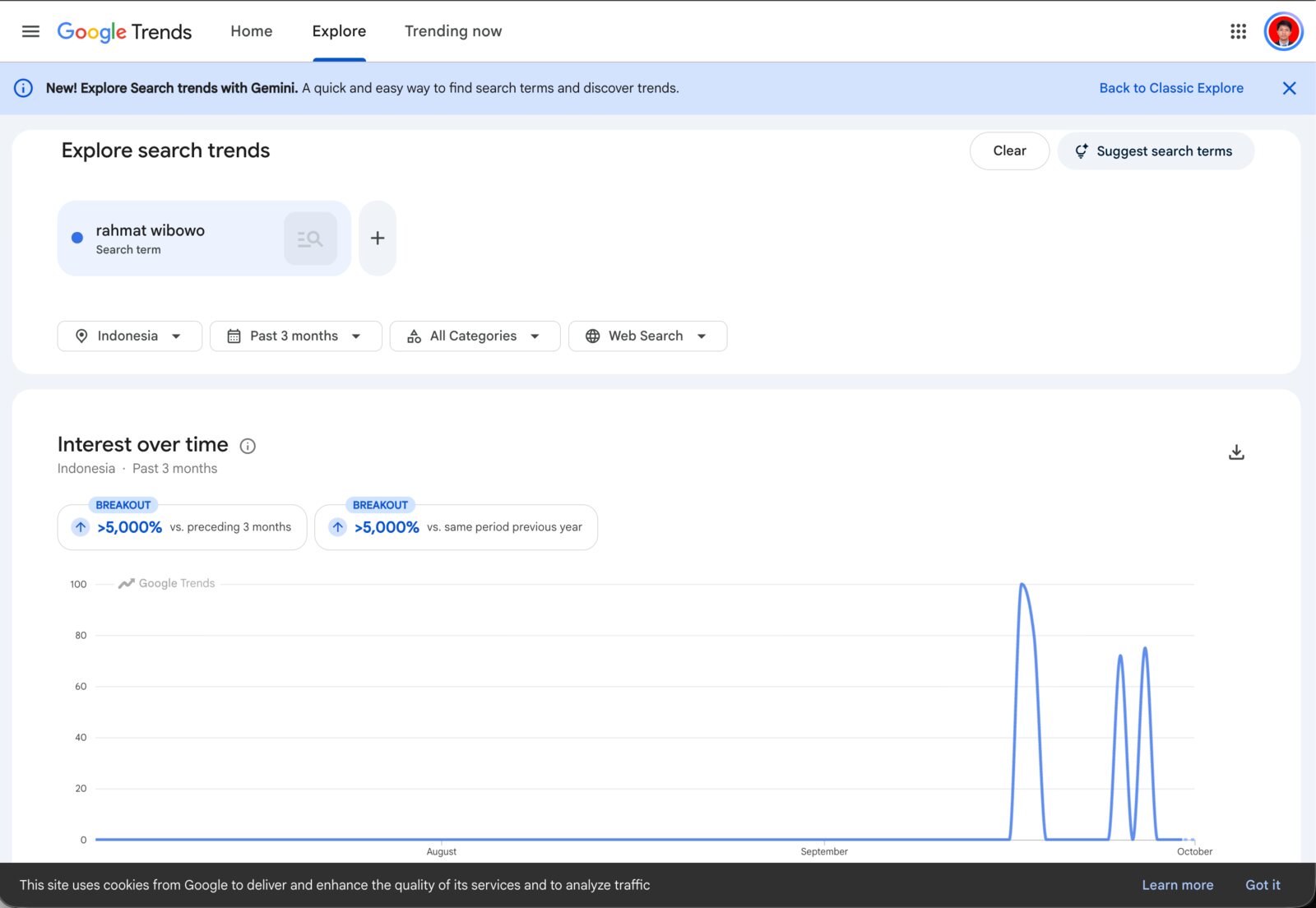Open the Past 3 months time dropdown
1316x908 pixels.
pyautogui.click(x=295, y=336)
